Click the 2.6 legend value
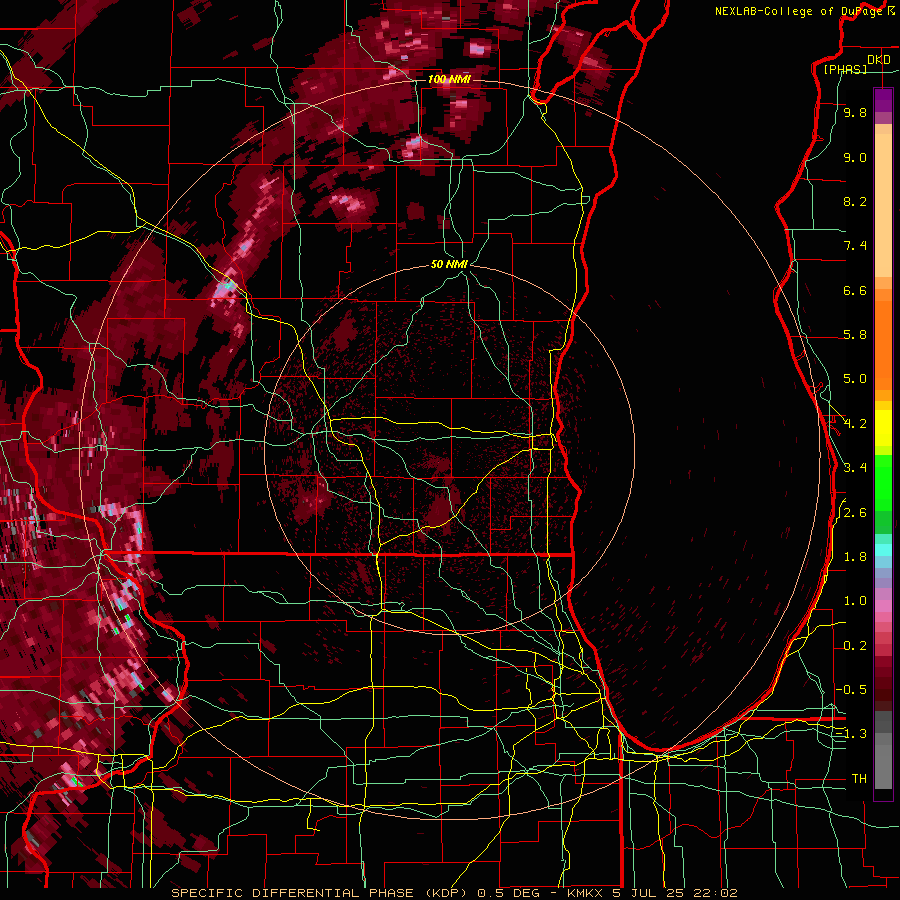 click(855, 513)
